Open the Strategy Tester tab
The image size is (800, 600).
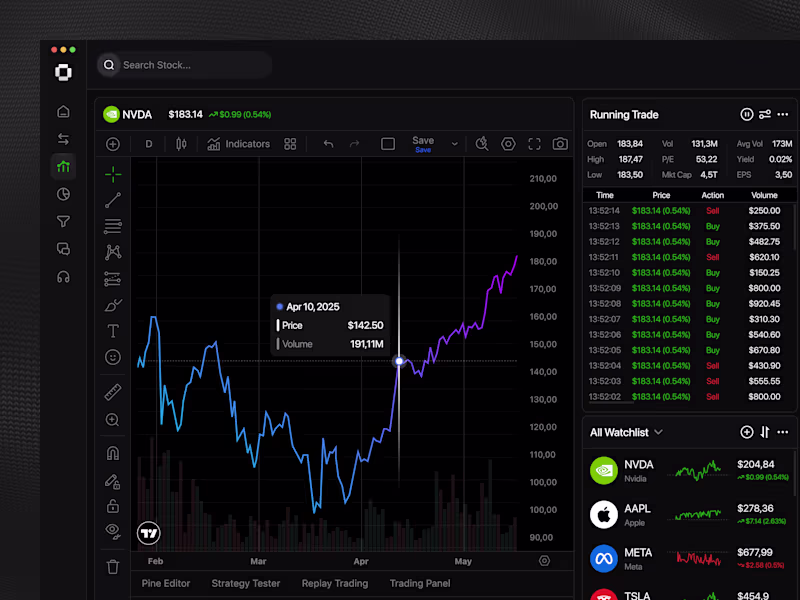pos(245,583)
